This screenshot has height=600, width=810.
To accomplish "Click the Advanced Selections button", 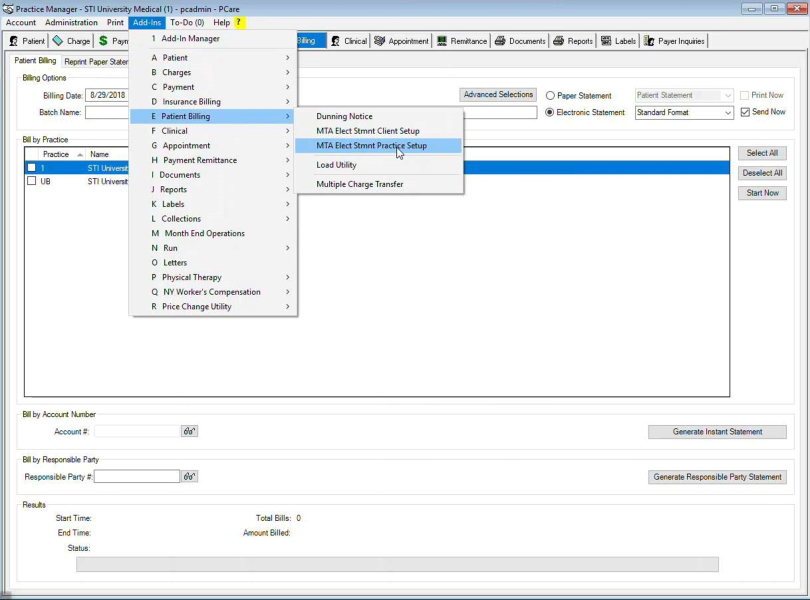I will 498,95.
